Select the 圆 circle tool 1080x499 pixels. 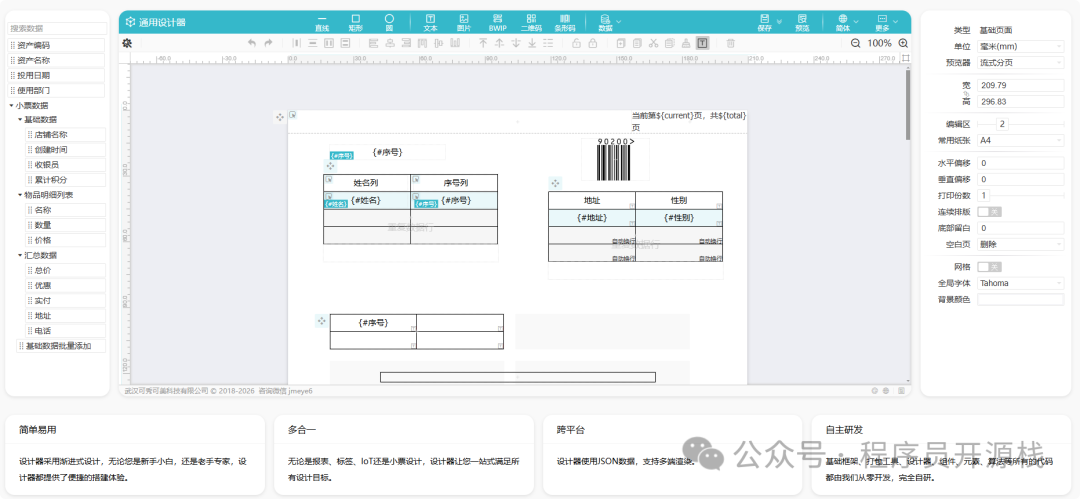[389, 22]
